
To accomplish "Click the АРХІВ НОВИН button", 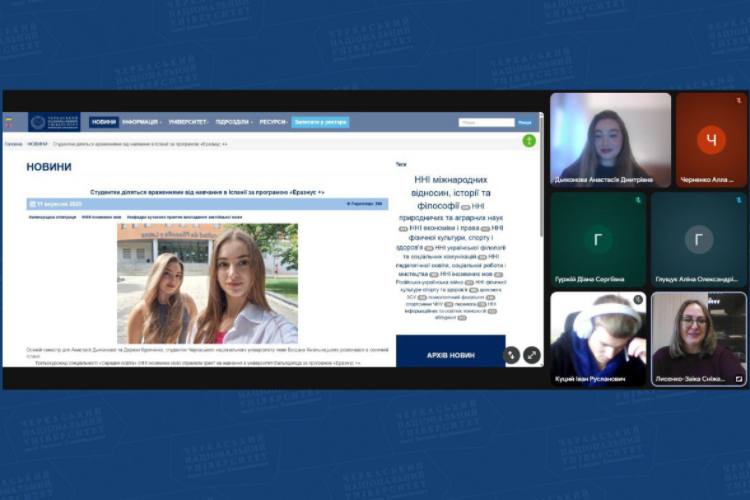I will click(450, 353).
